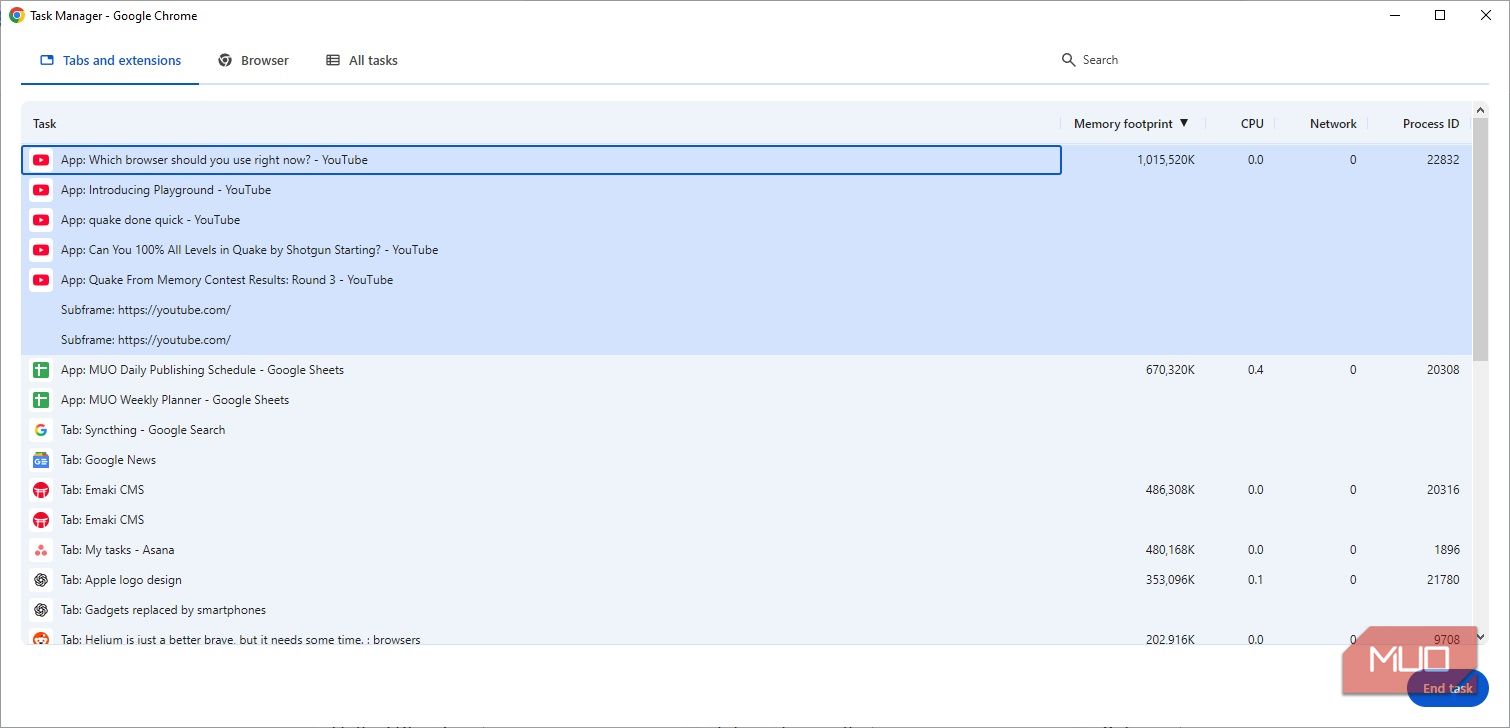Click the Google News tab icon
1510x728 pixels.
click(x=41, y=460)
